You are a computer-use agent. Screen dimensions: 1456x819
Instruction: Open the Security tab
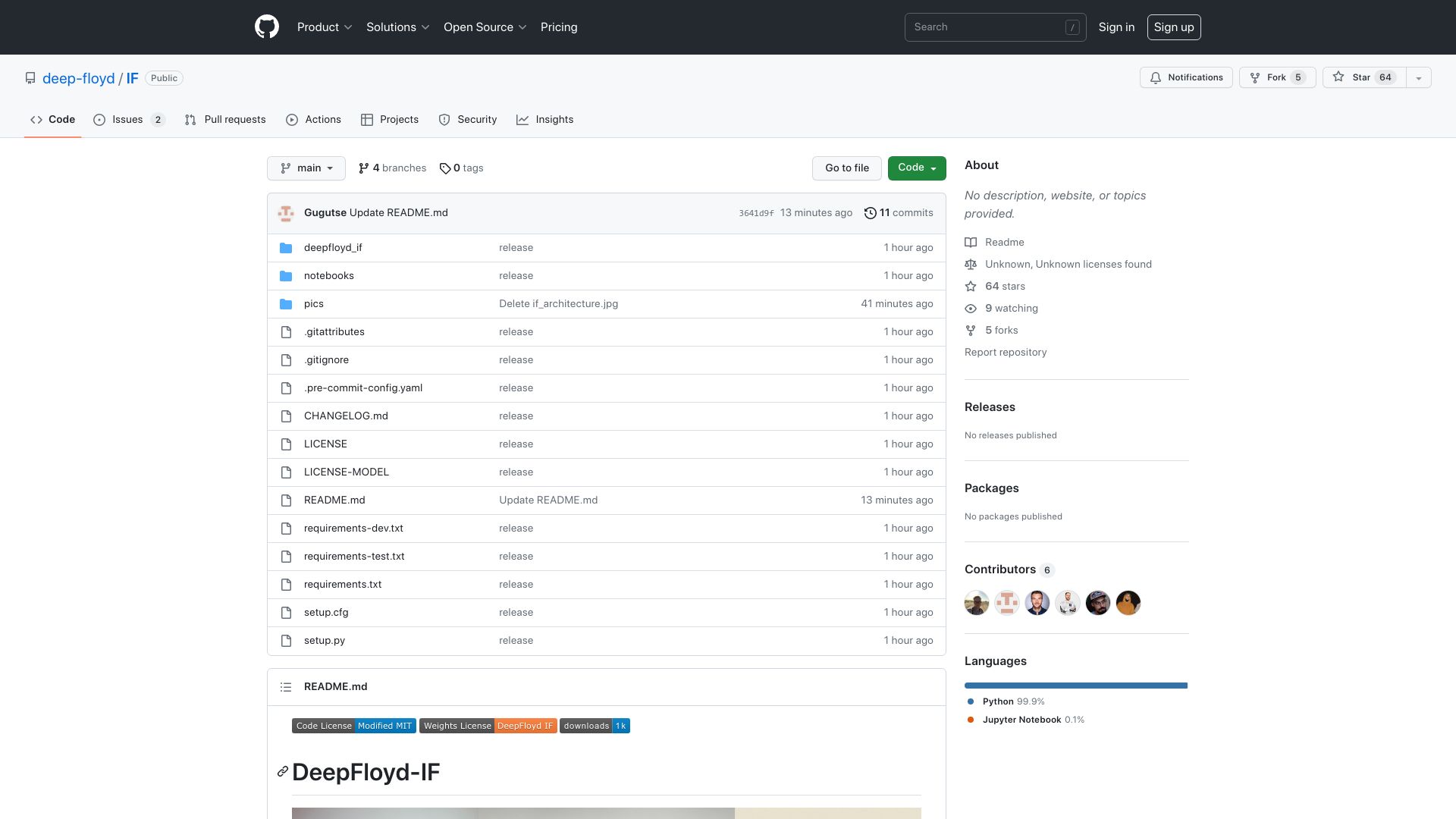[468, 120]
